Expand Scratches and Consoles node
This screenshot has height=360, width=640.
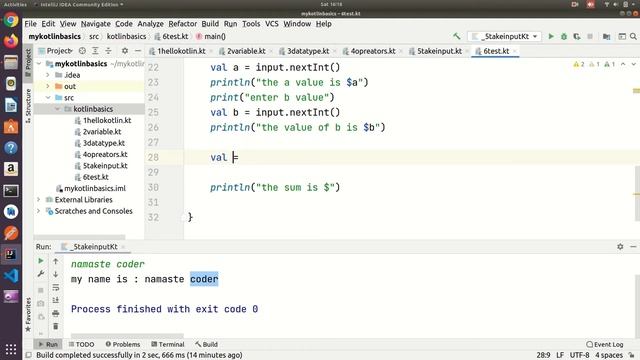39,211
